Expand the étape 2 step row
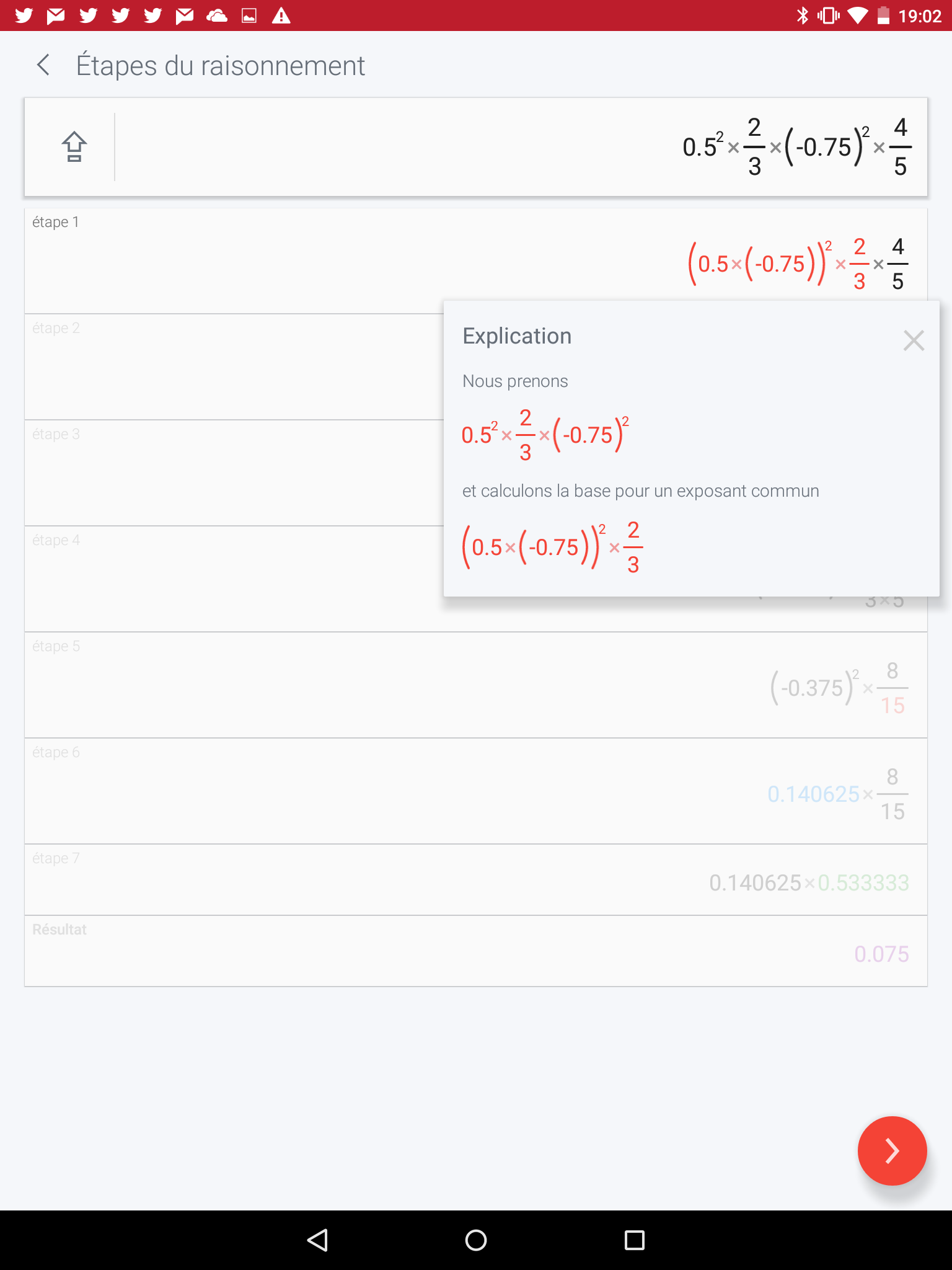952x1270 pixels. (234, 367)
